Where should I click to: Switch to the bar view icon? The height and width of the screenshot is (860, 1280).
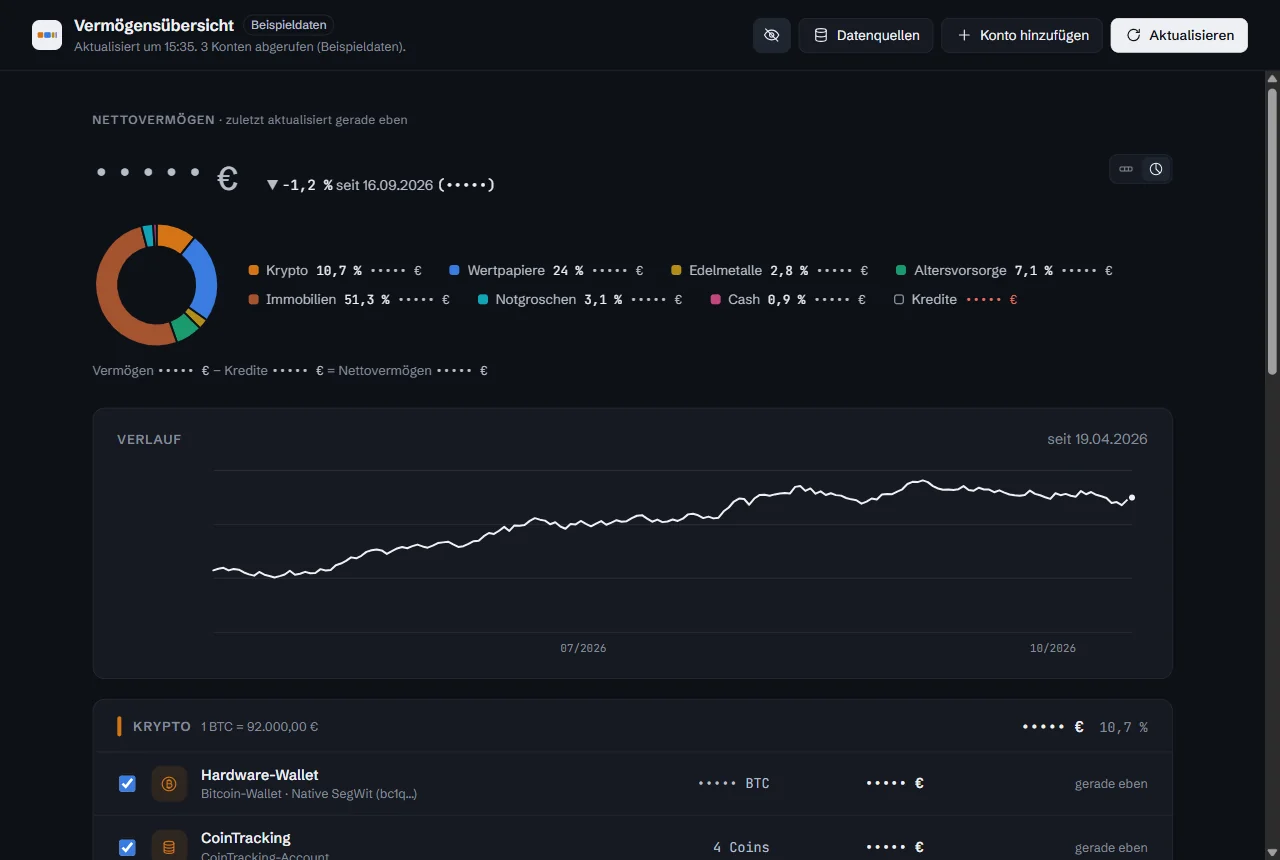(1126, 169)
